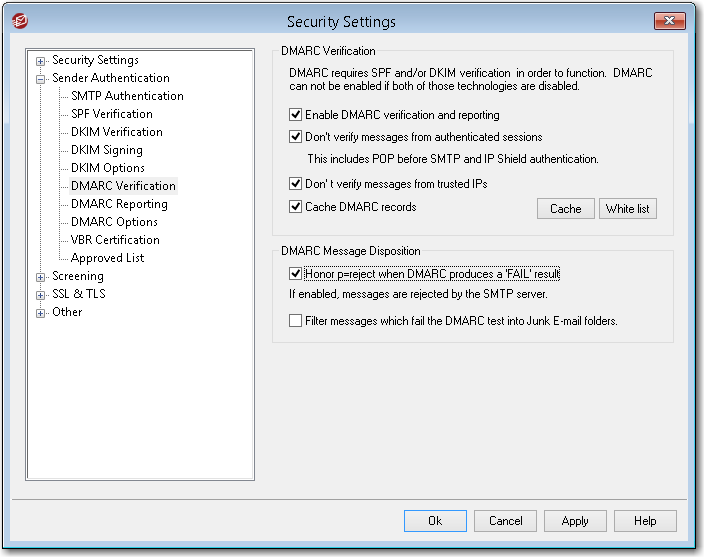Image resolution: width=704 pixels, height=557 pixels.
Task: Go to DMARC Reporting in the tree
Action: (119, 204)
